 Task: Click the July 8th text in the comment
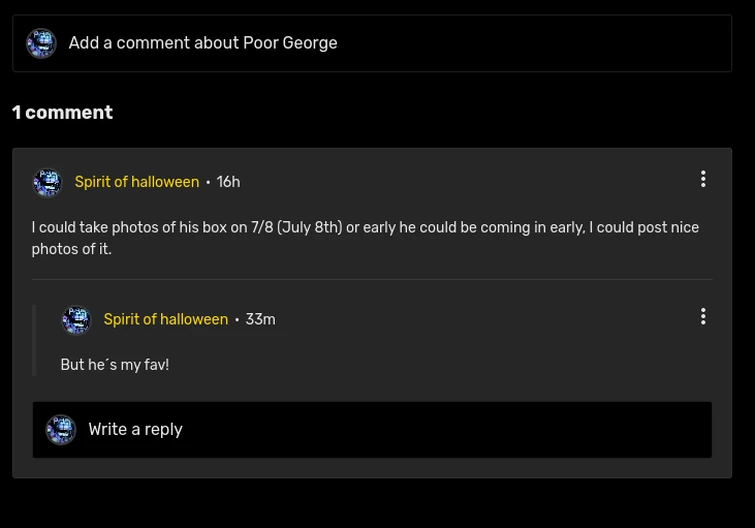[x=310, y=228]
